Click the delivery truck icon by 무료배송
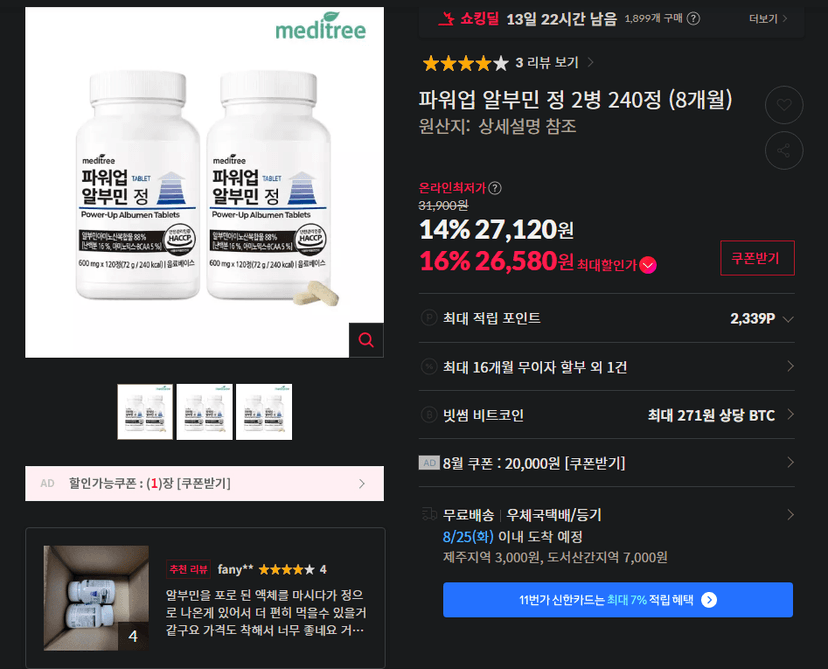 429,514
